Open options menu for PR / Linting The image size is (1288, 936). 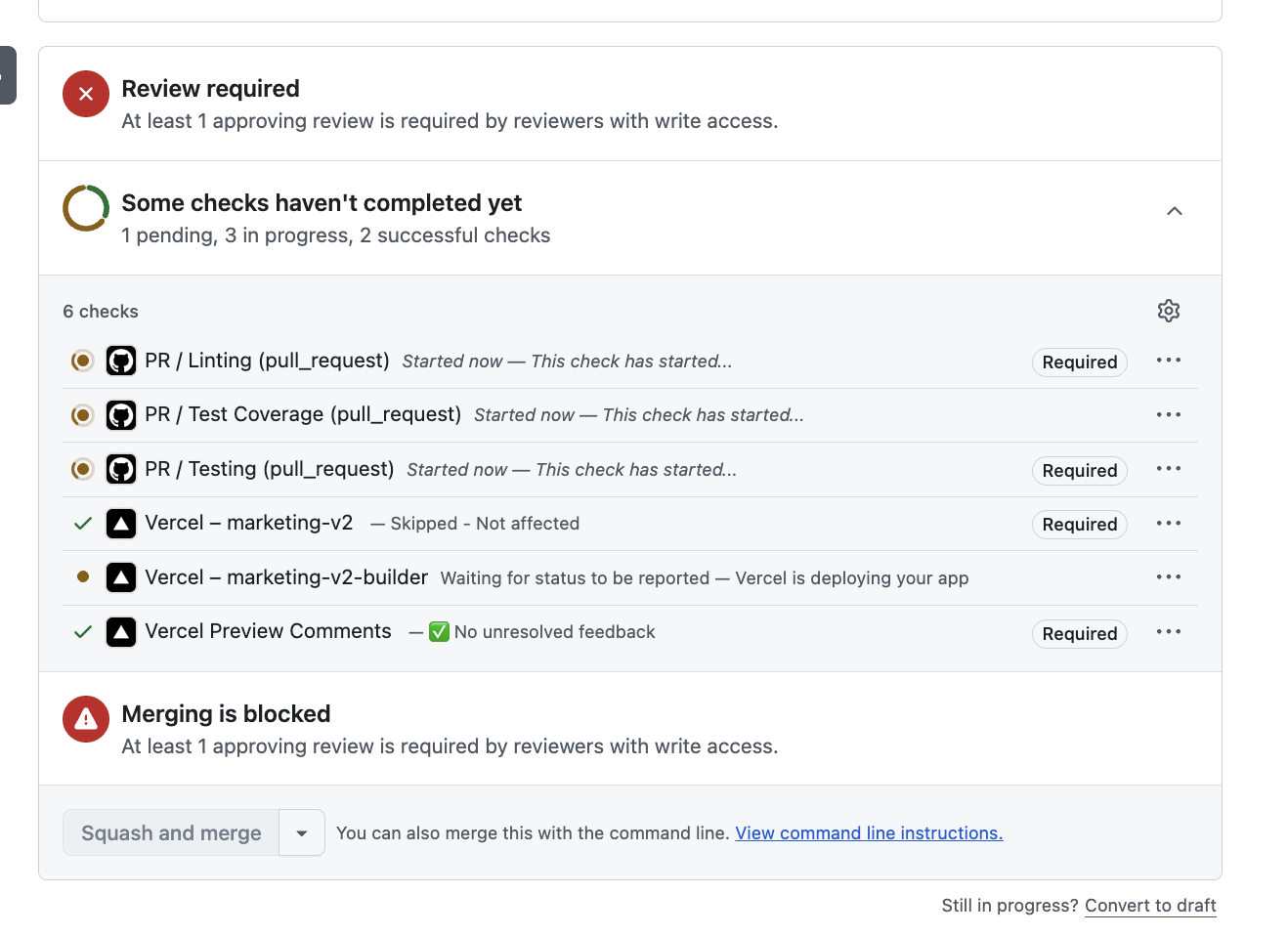tap(1169, 361)
